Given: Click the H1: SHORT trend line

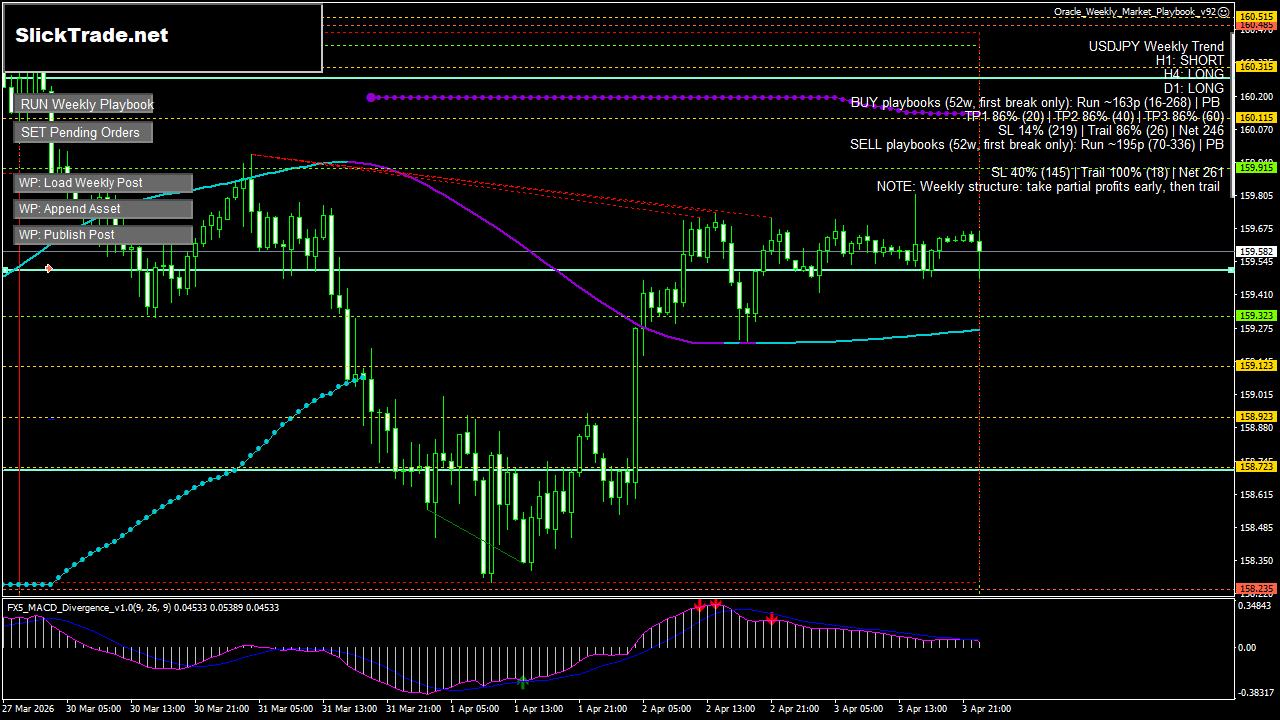Looking at the screenshot, I should 1189,61.
